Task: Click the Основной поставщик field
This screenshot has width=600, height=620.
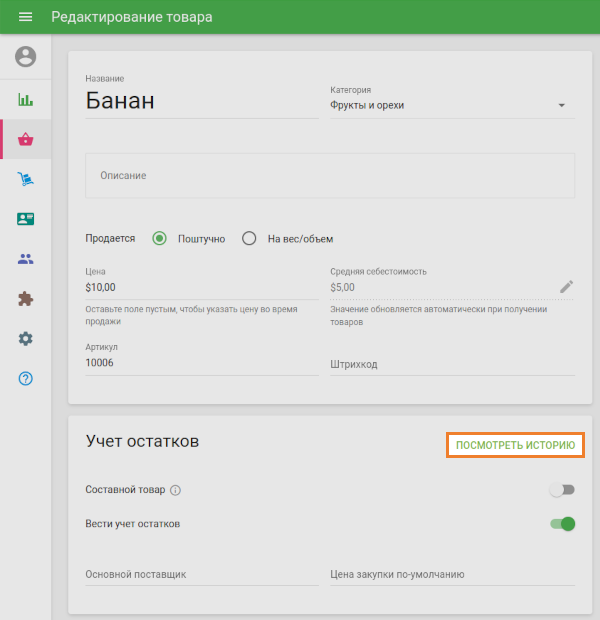Action: click(201, 574)
